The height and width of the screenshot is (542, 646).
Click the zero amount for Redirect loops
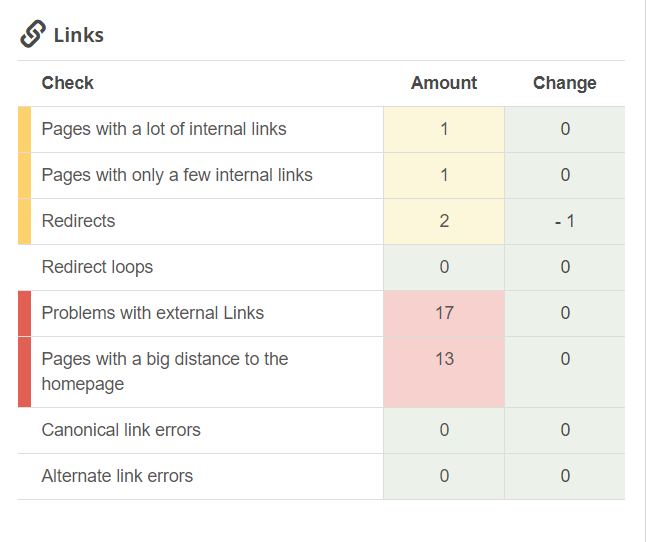[x=444, y=267]
